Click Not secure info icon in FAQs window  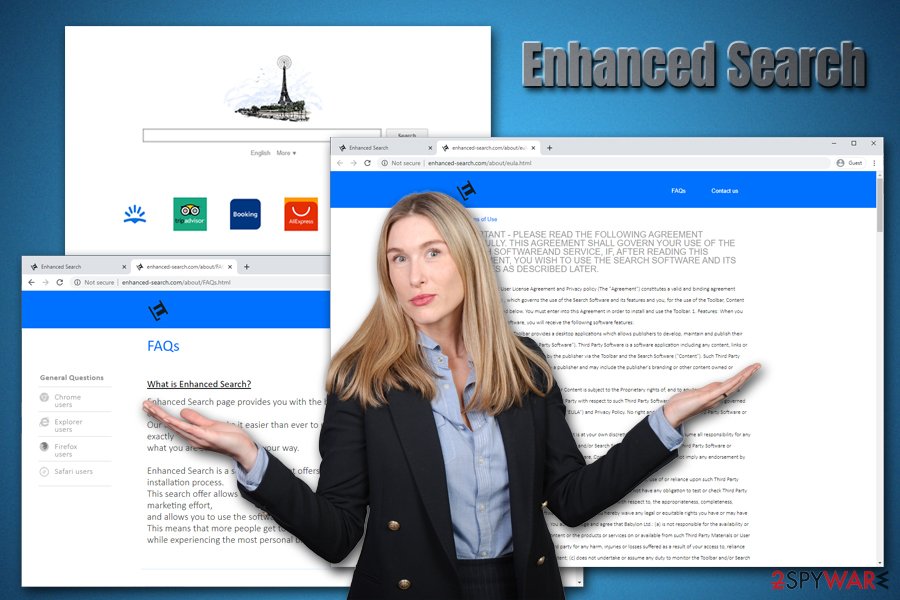tap(77, 282)
